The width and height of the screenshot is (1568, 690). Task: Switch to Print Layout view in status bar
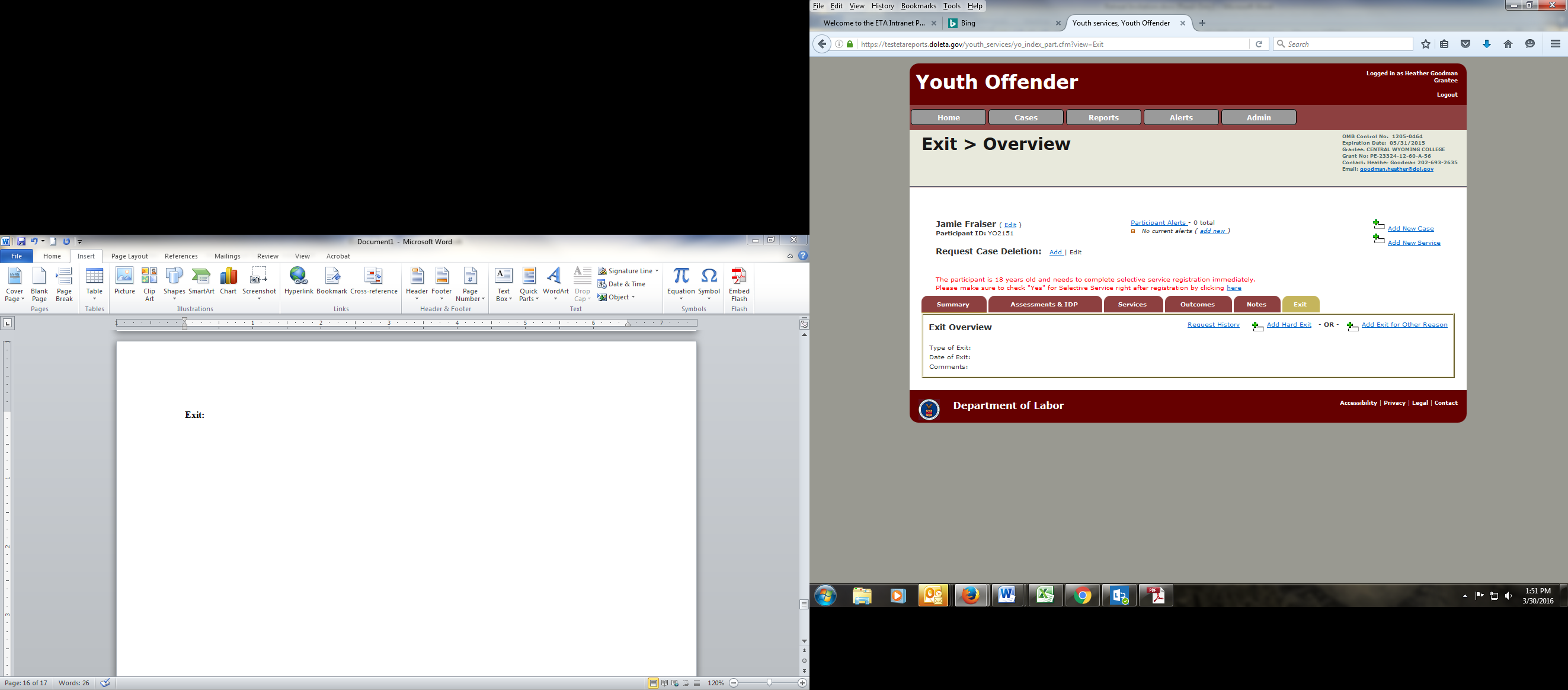click(x=653, y=683)
